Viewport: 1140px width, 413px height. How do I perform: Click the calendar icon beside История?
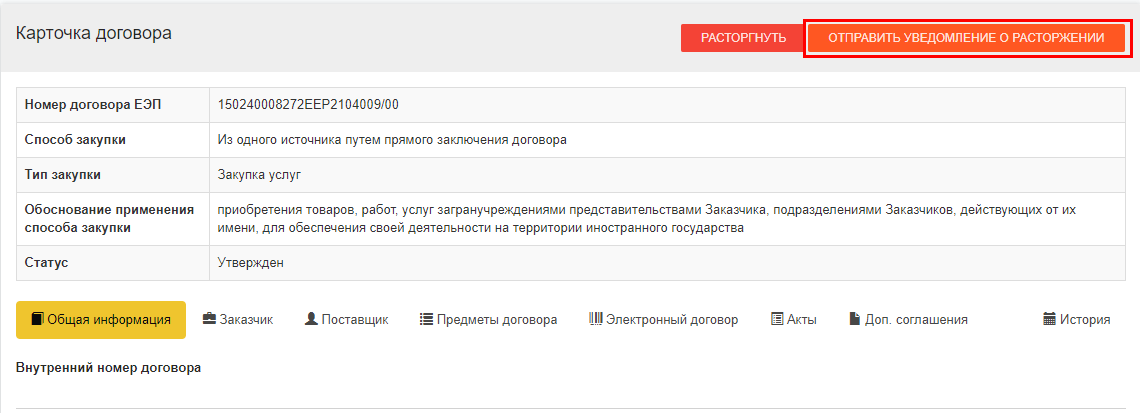click(1049, 319)
